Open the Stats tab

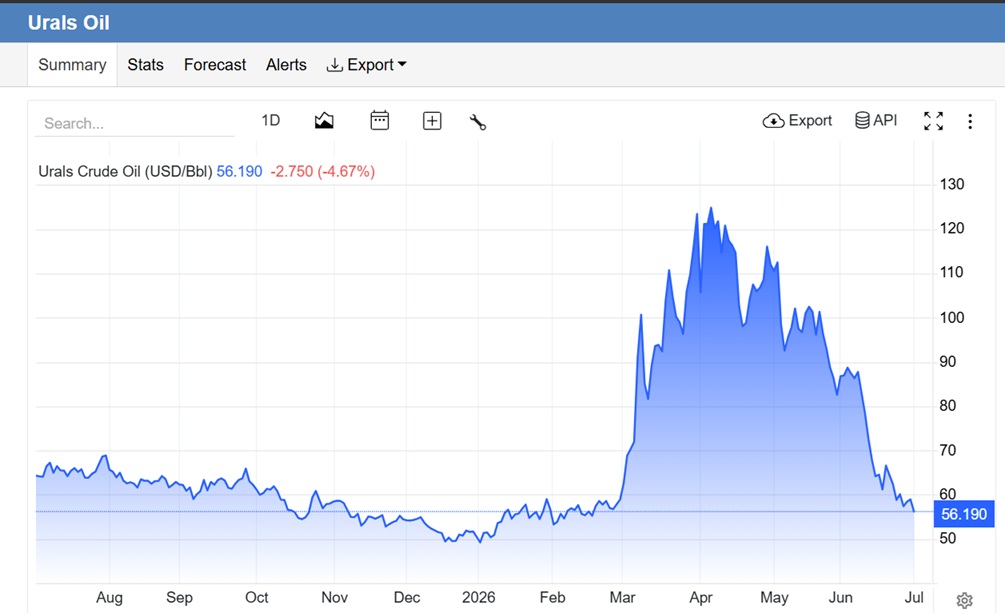coord(145,65)
